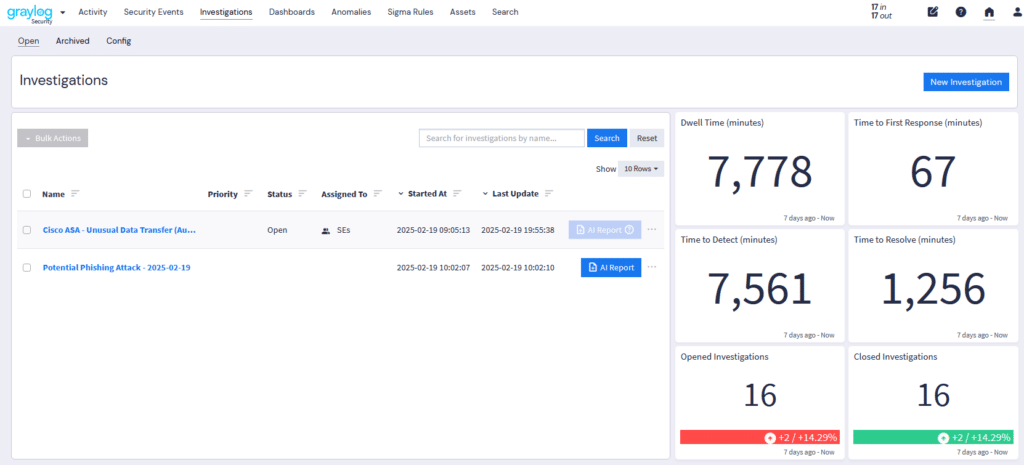
Task: Check the Potential Phishing Attack row checkbox
Action: click(x=27, y=268)
